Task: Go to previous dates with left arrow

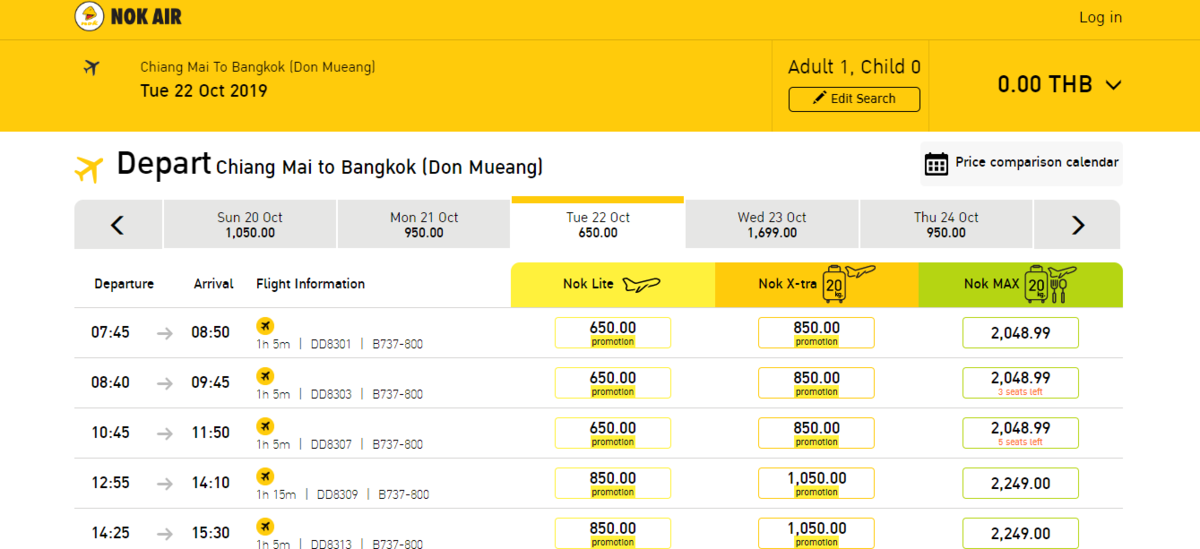Action: 117,225
